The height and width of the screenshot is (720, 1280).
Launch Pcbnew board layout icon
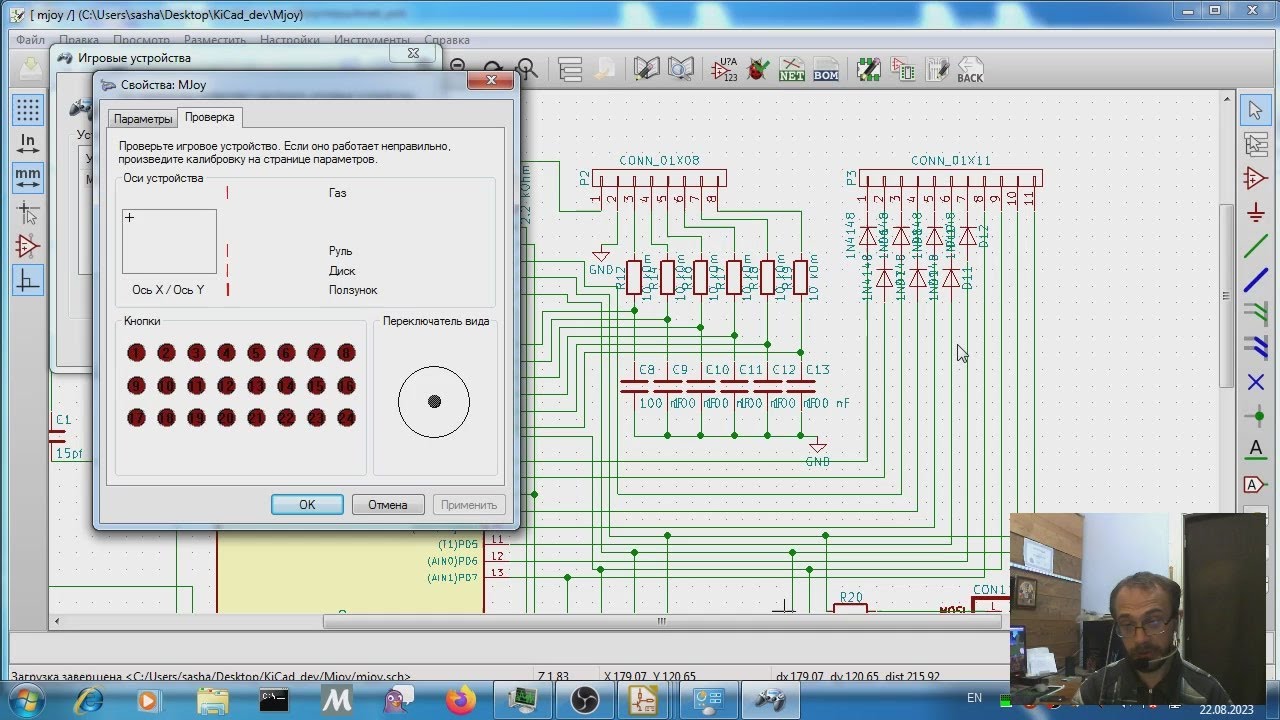tap(937, 70)
